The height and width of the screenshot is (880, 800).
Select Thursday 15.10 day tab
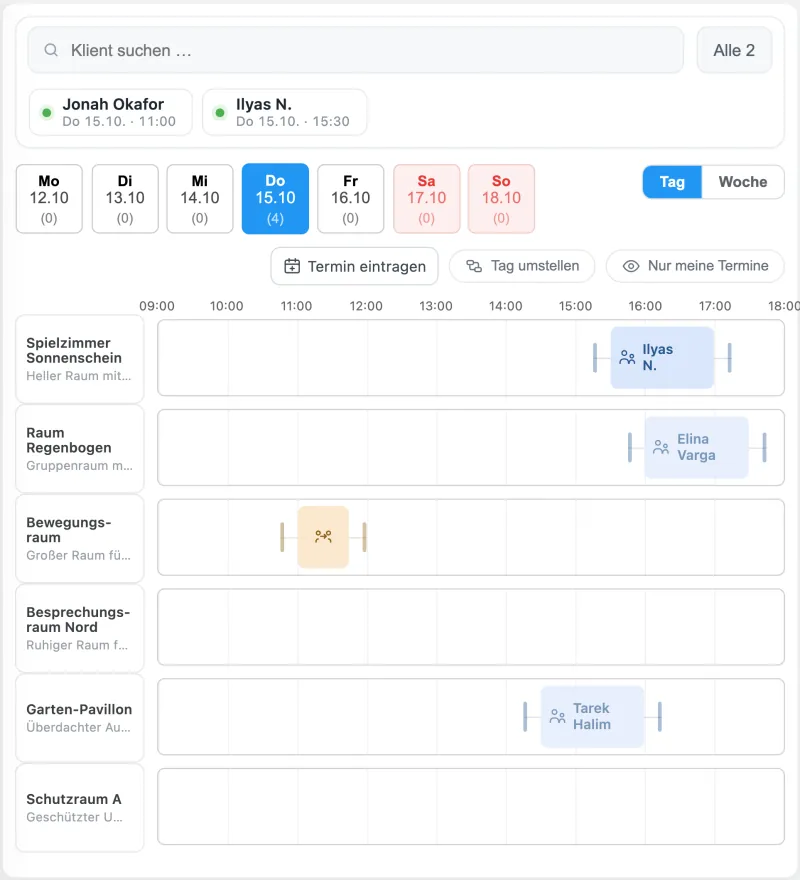[x=275, y=199]
